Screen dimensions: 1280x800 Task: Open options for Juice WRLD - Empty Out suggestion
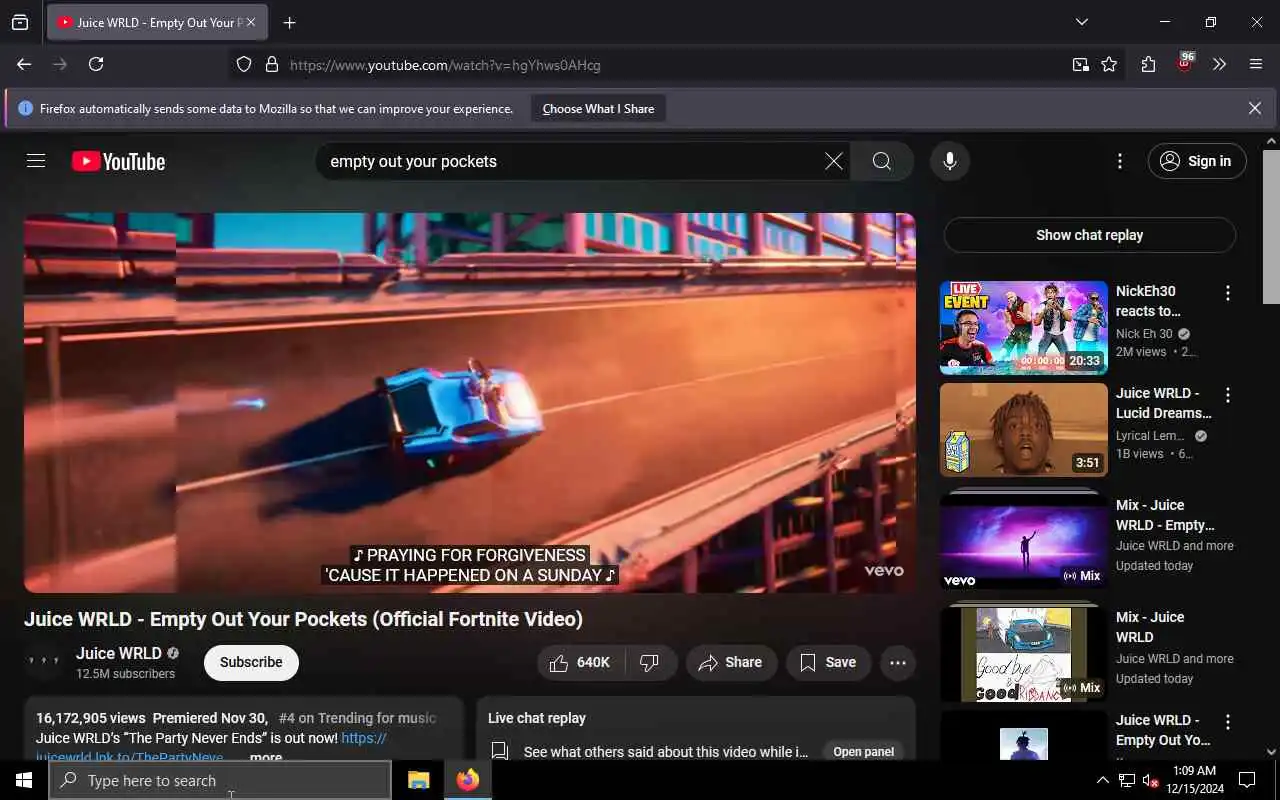pos(1227,722)
